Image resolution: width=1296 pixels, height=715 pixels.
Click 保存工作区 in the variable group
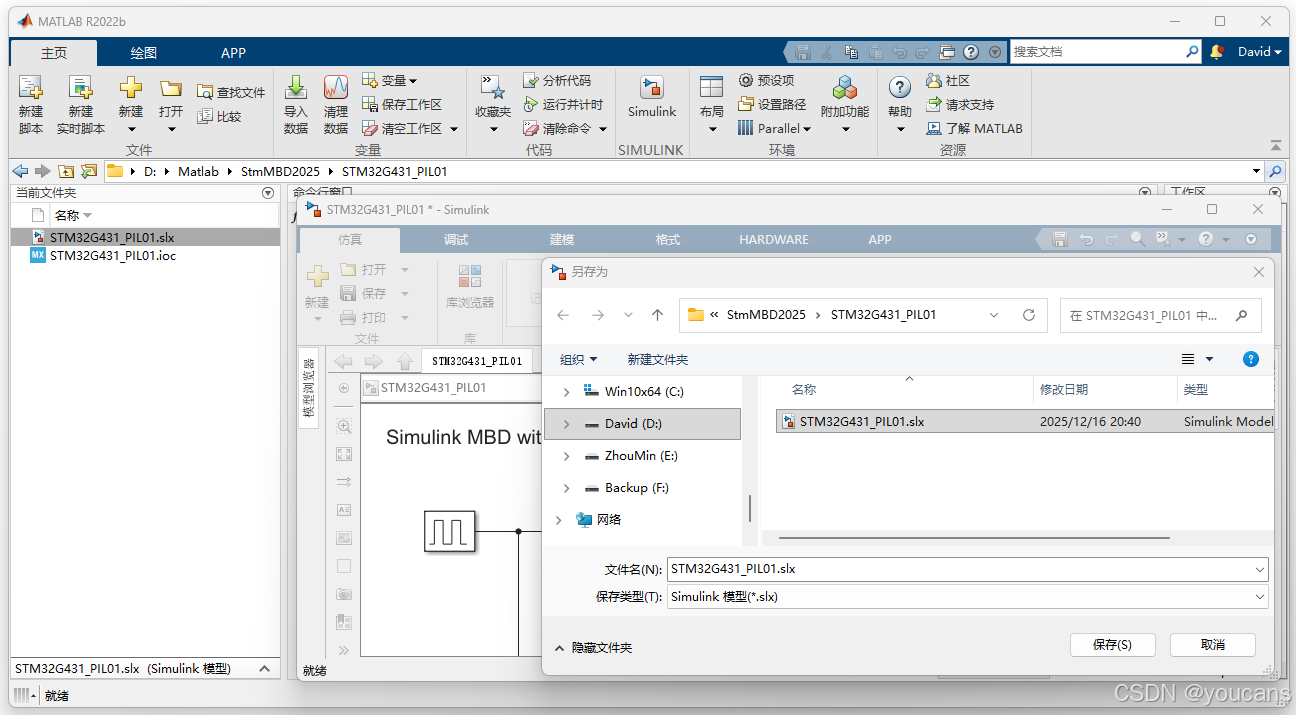[x=401, y=104]
